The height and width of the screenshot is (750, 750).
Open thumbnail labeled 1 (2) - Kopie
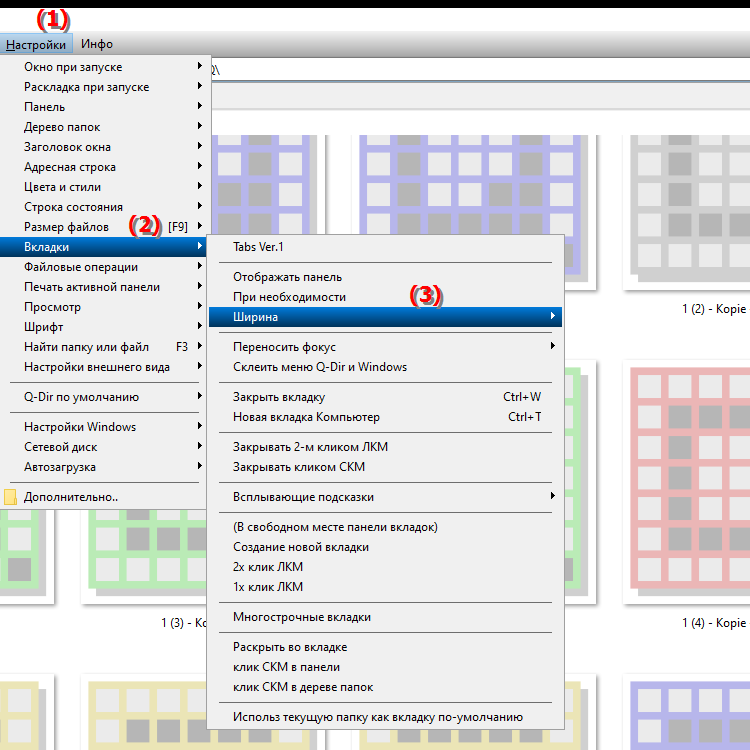[686, 212]
